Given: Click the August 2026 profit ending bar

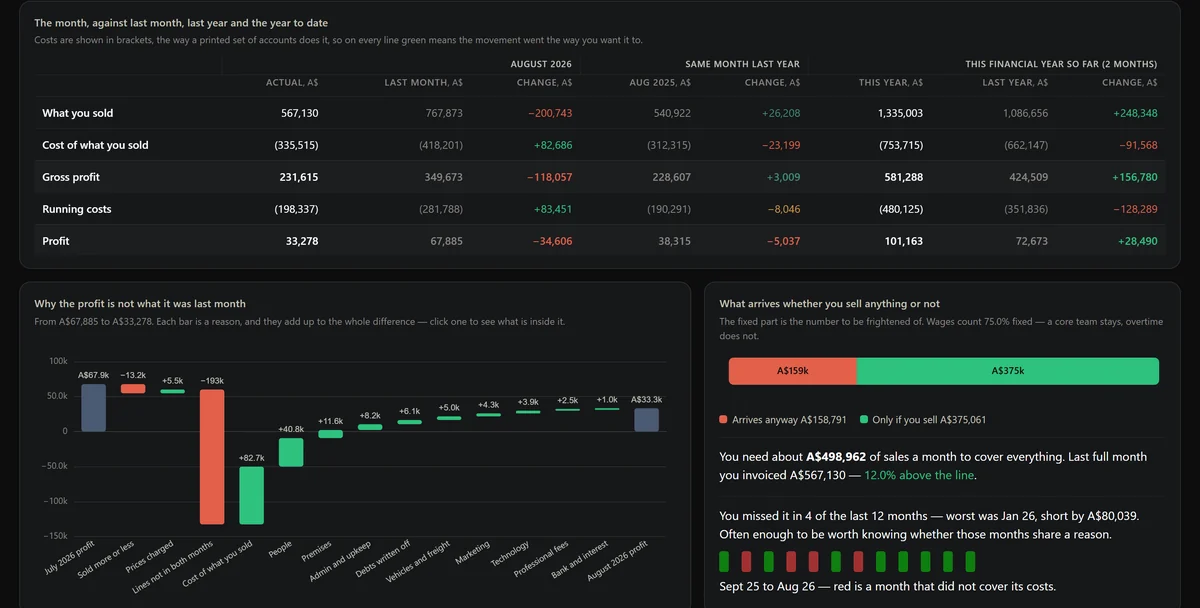Looking at the screenshot, I should (x=647, y=419).
